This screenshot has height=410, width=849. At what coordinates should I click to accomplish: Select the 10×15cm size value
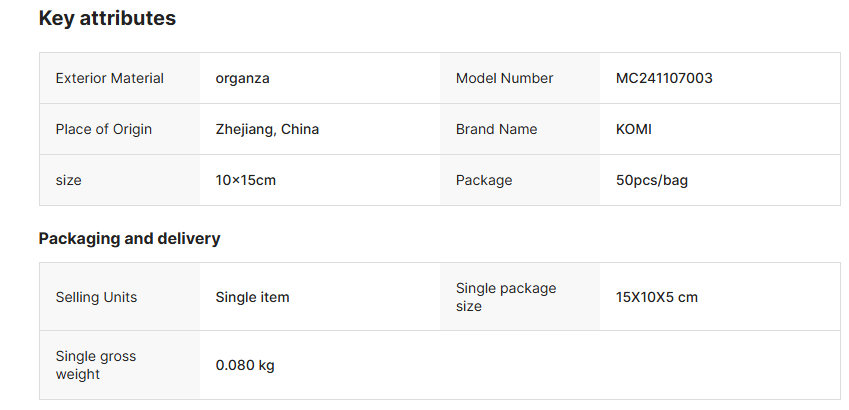click(246, 180)
